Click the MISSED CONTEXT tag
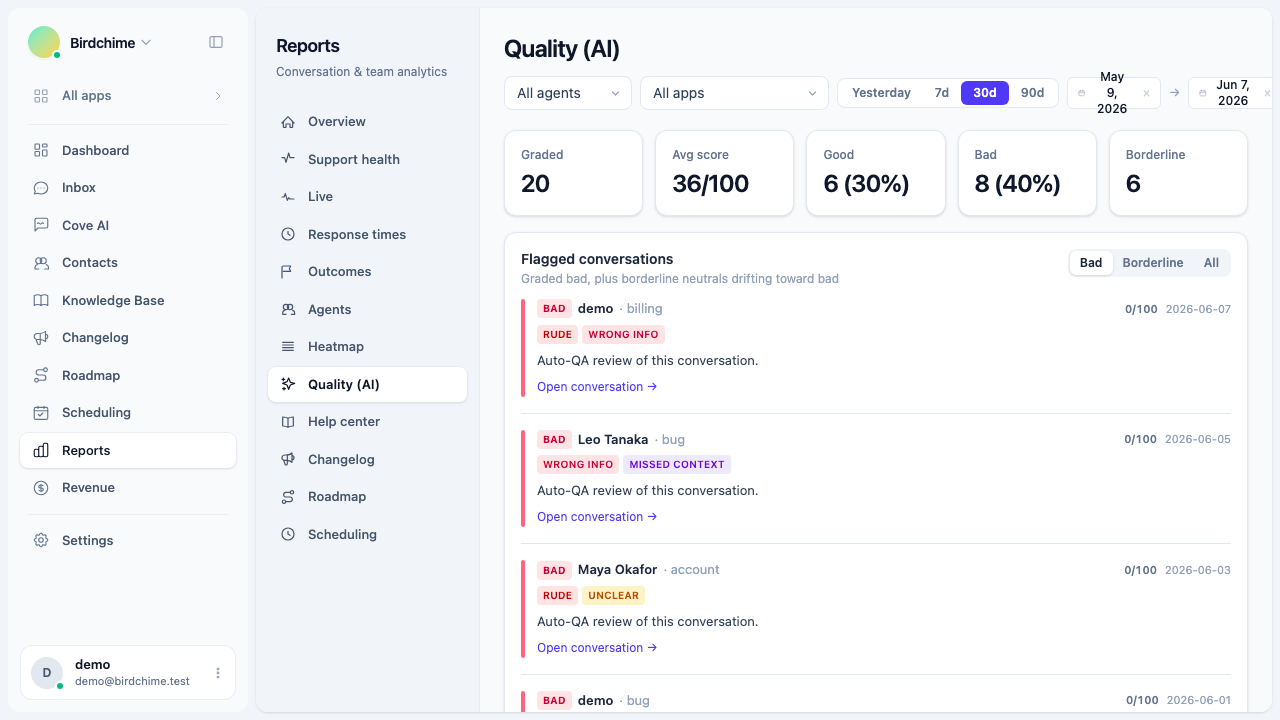1280x720 pixels. click(x=677, y=464)
